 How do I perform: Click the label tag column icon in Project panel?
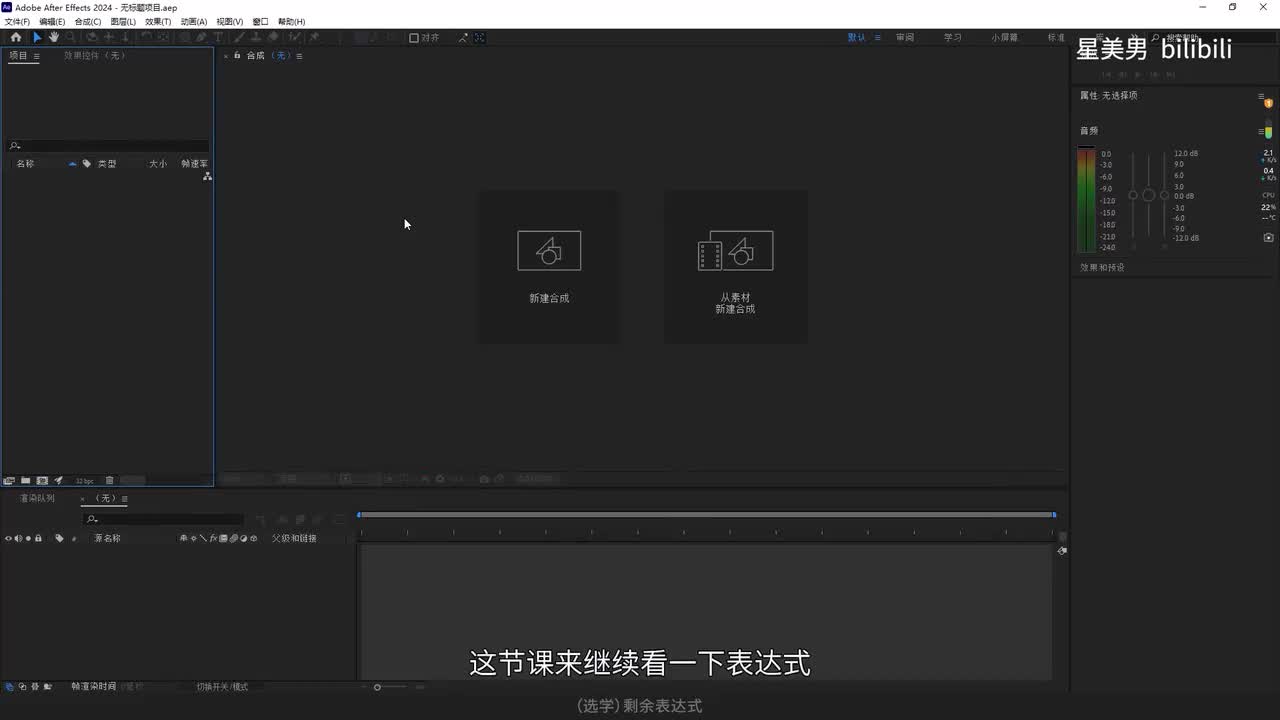pyautogui.click(x=87, y=163)
